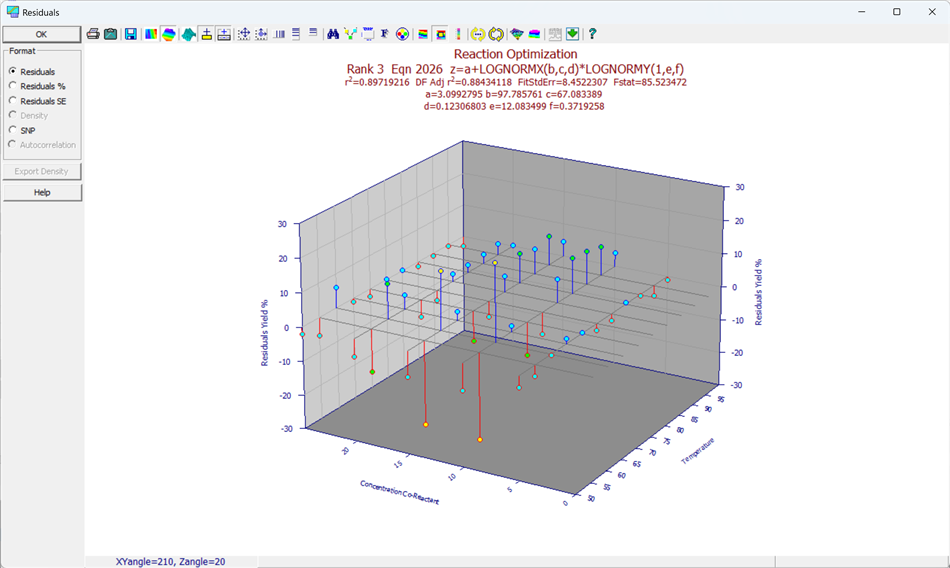Image resolution: width=950 pixels, height=568 pixels.
Task: Open the color circle palette icon
Action: click(402, 34)
